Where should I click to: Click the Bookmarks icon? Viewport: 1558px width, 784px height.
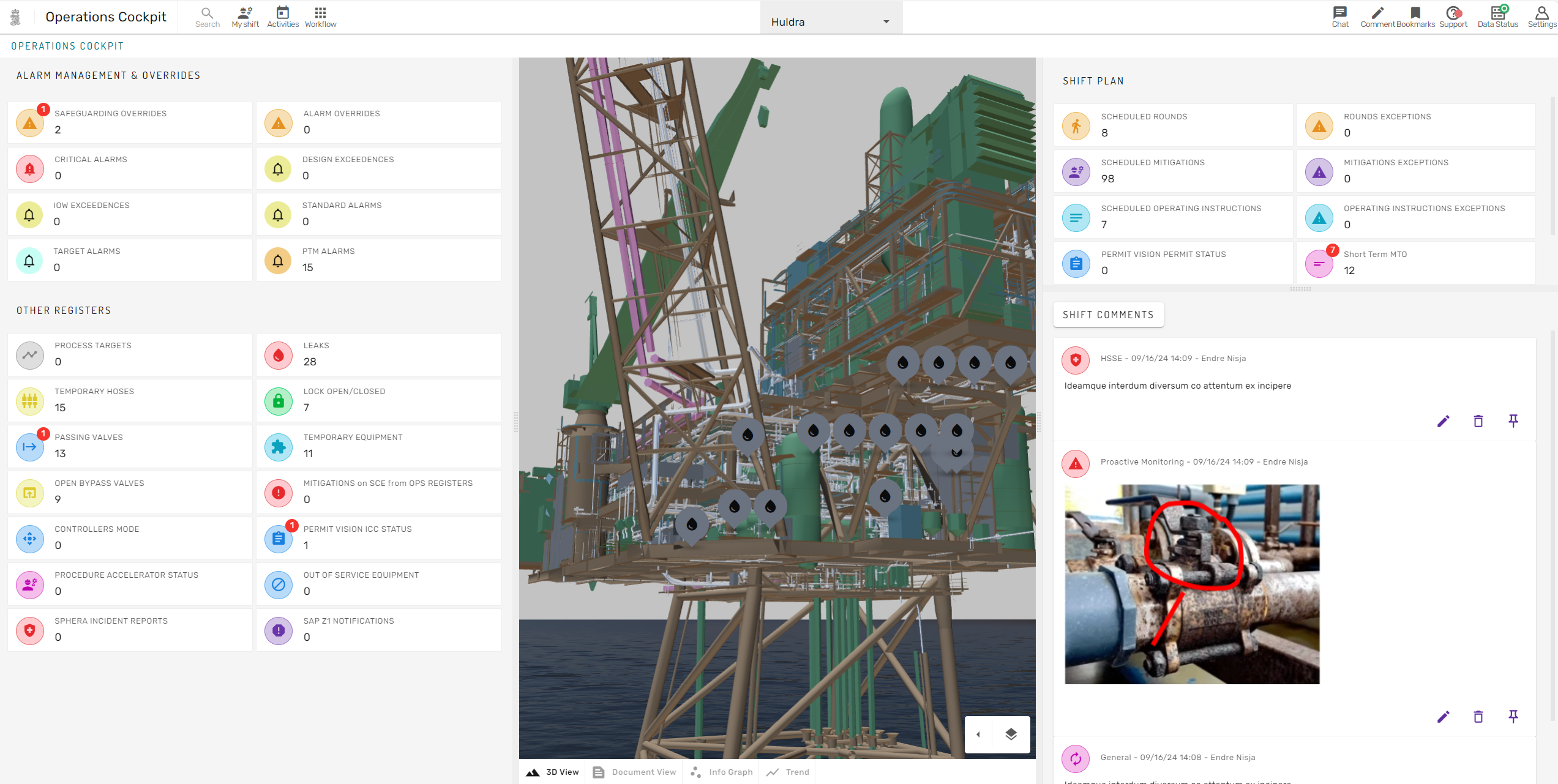[x=1415, y=17]
